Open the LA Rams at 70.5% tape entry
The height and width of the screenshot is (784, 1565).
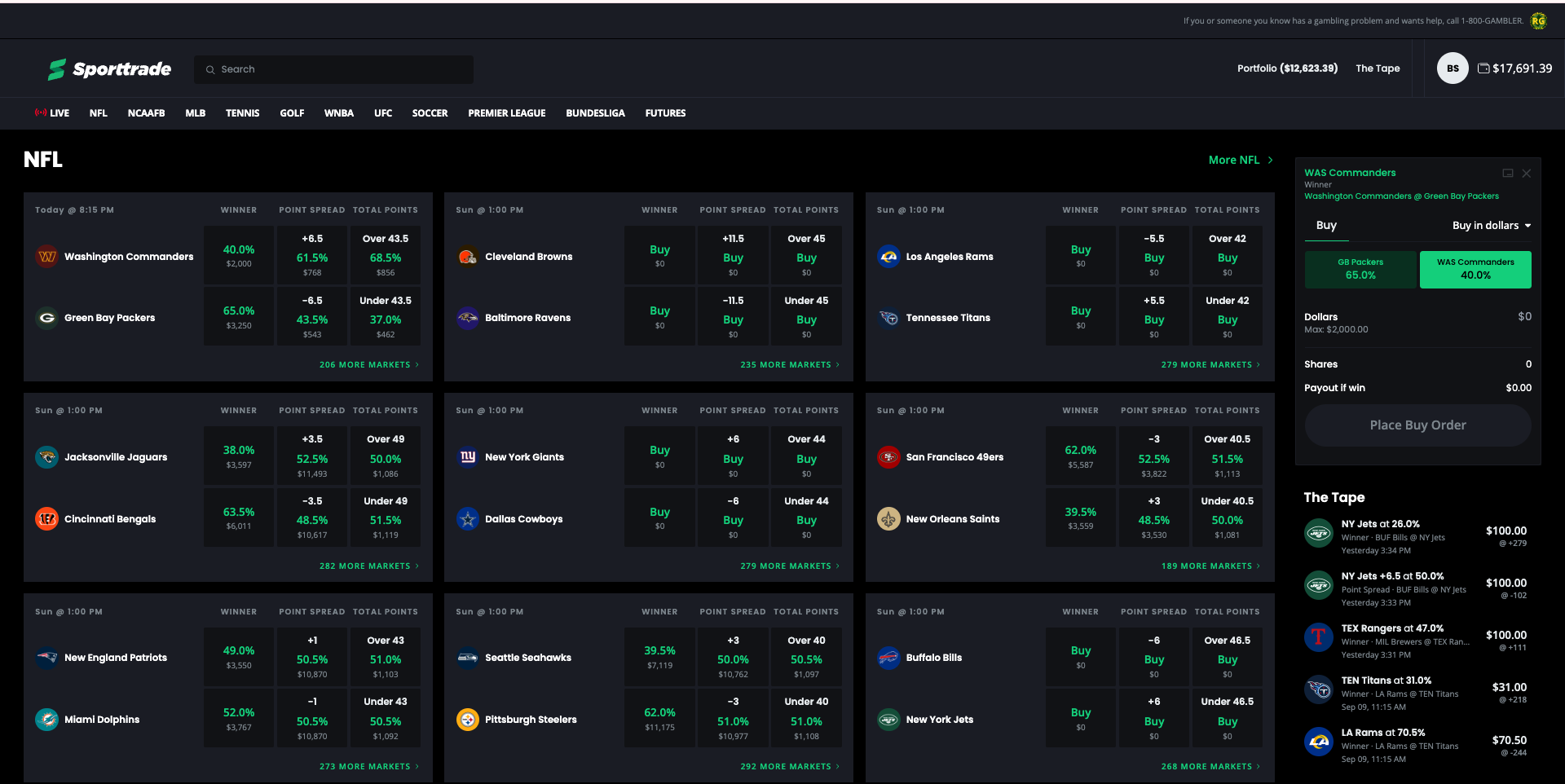1417,746
